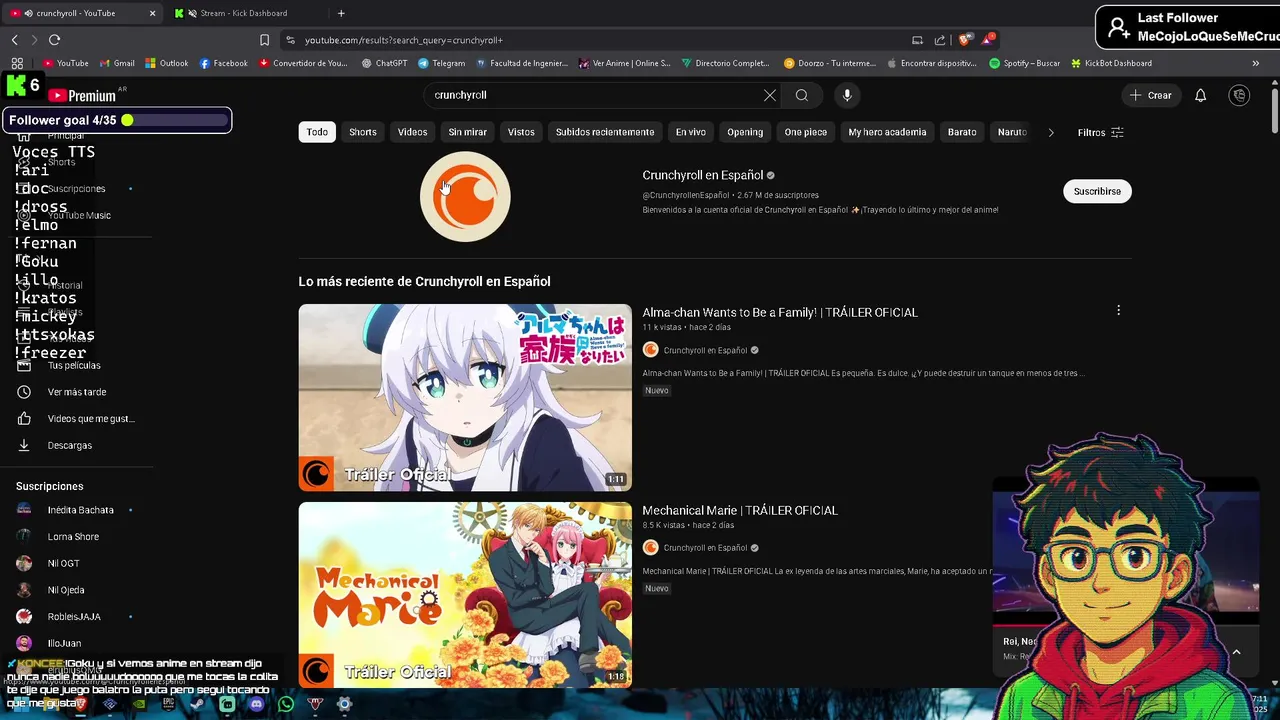Select the Barato filter chip
This screenshot has height=720, width=1280.
click(962, 132)
